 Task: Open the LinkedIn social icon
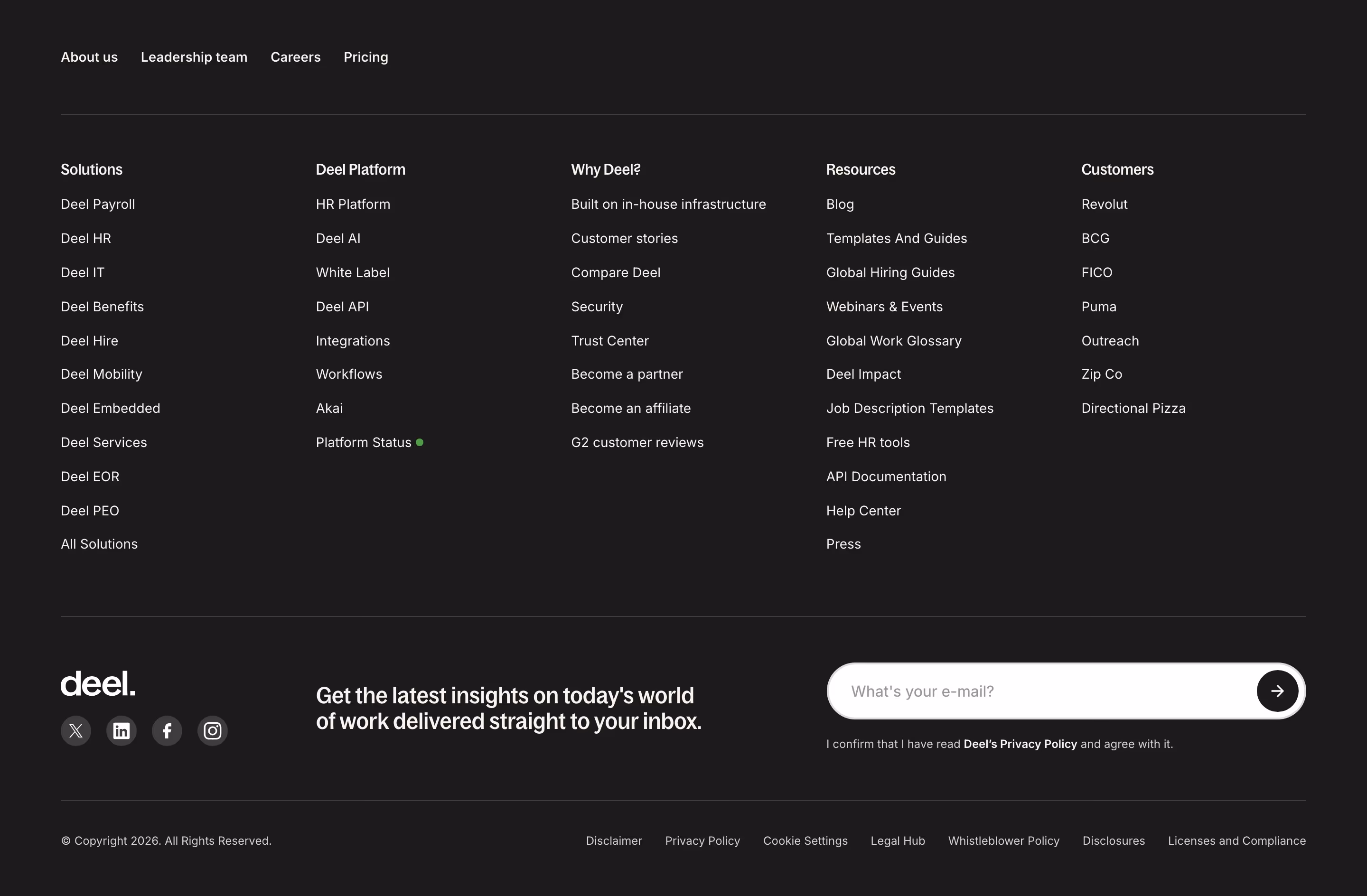click(121, 730)
